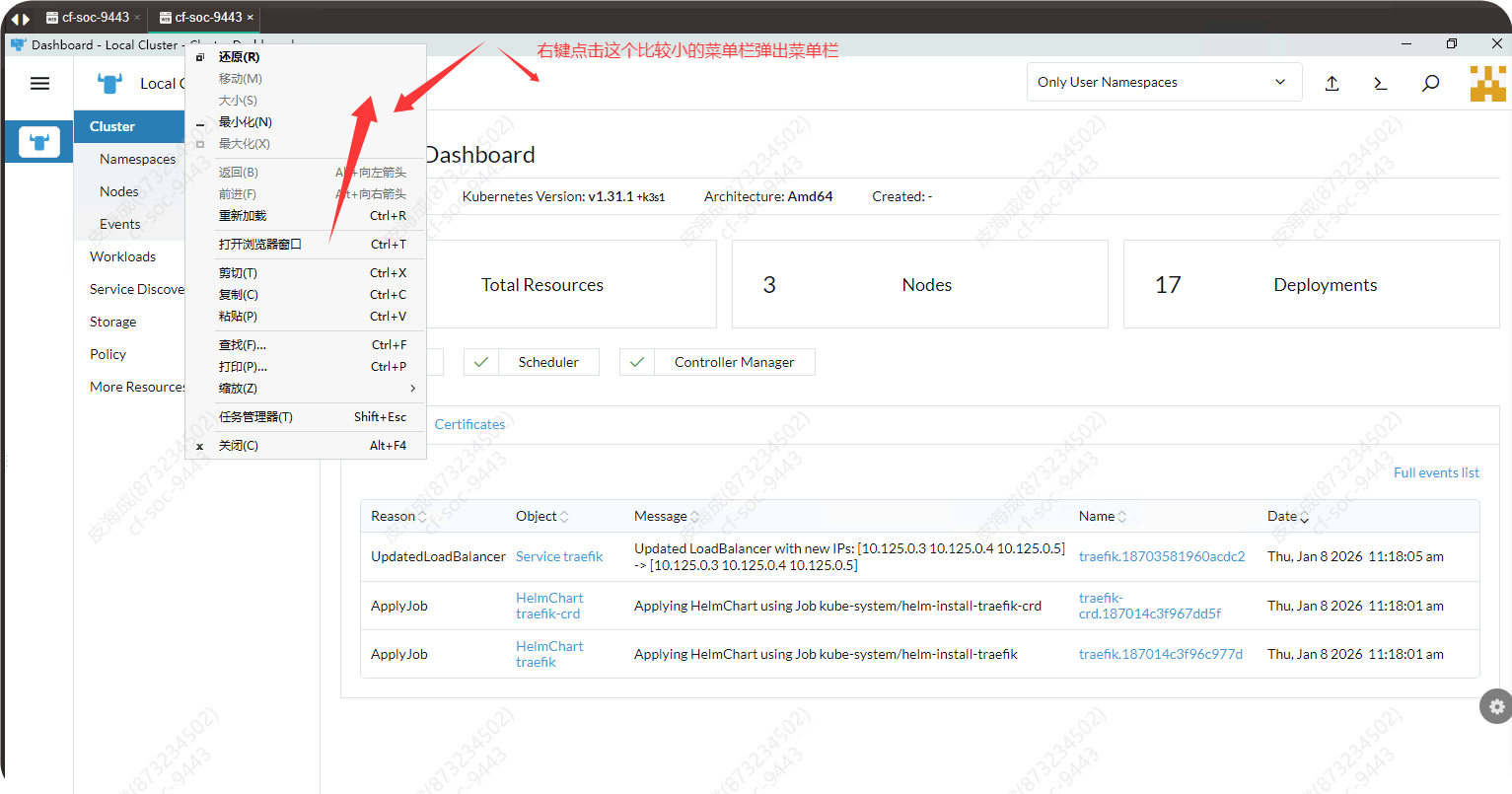This screenshot has height=794, width=1512.
Task: Switch to the first cf-soc-9443 tab
Action: (88, 17)
